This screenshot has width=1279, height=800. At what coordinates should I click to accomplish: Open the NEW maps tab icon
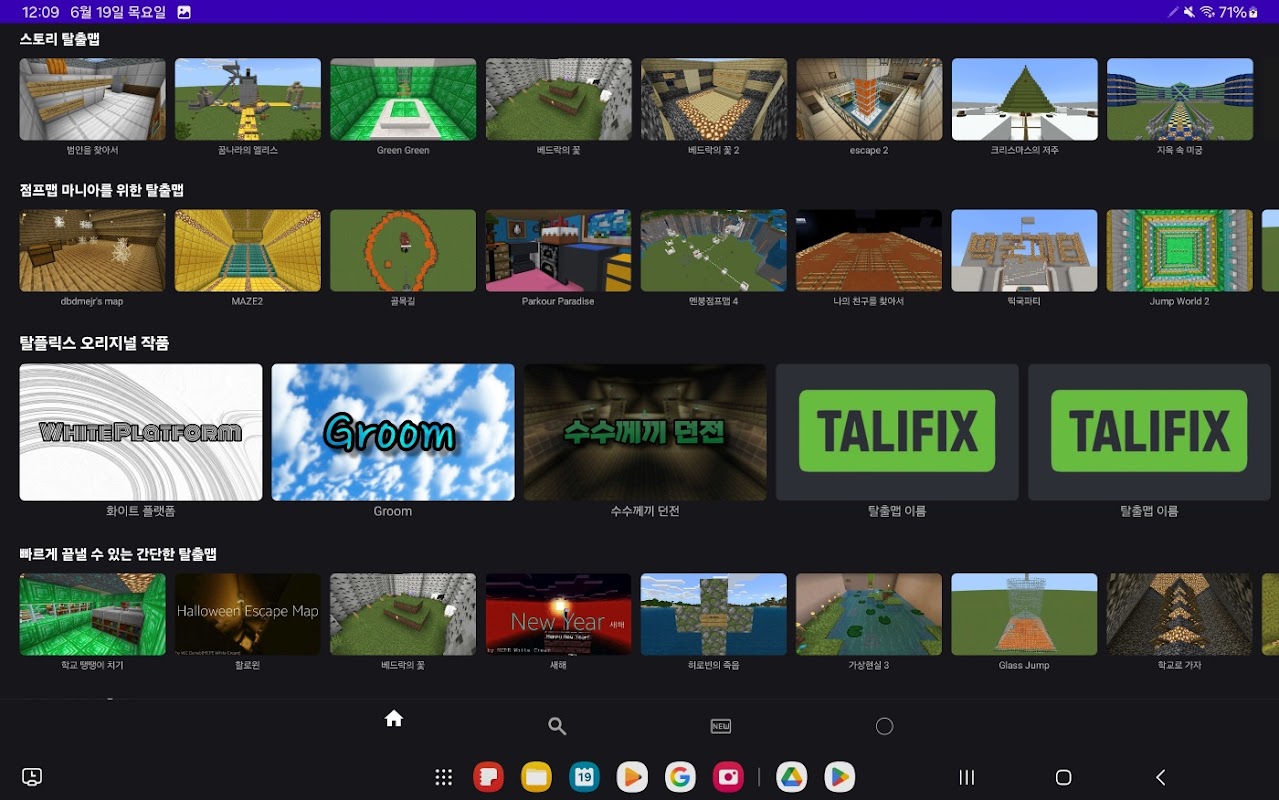tap(721, 727)
